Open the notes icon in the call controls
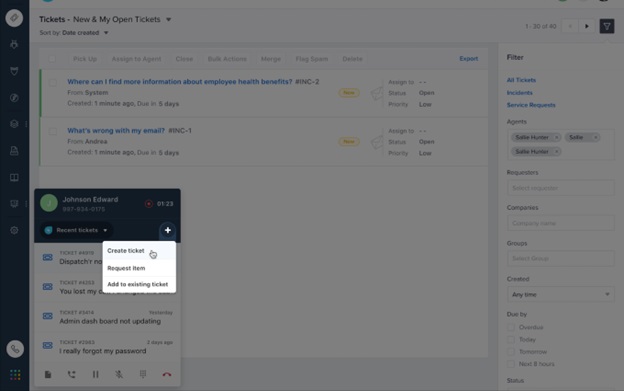The width and height of the screenshot is (624, 391). [x=48, y=374]
